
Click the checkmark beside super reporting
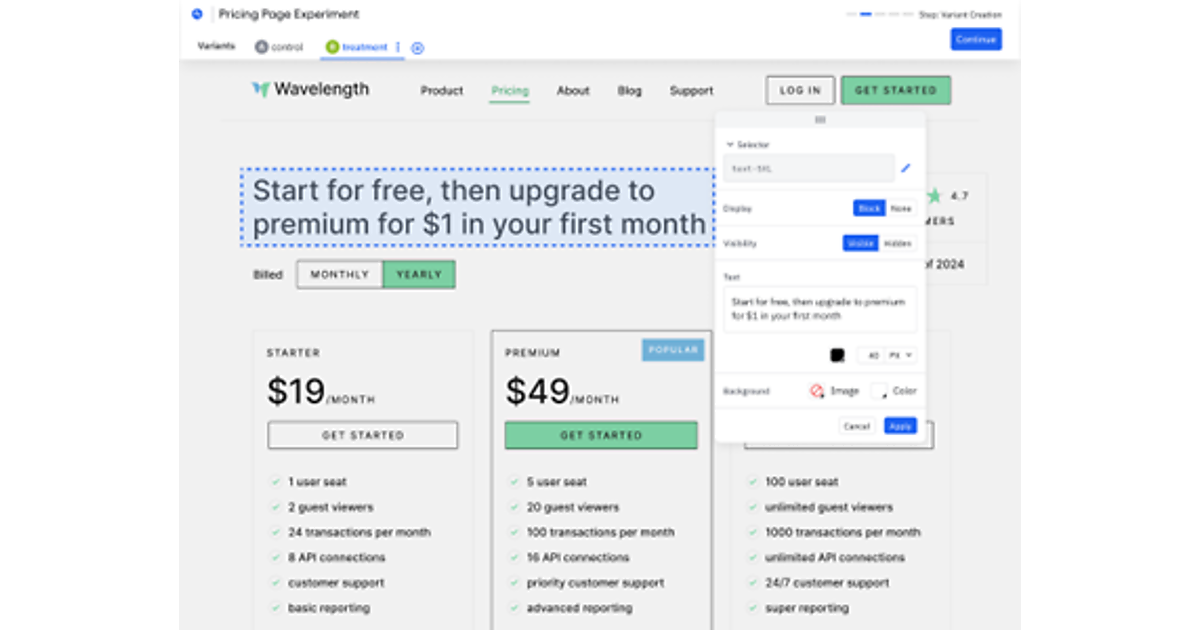[752, 608]
